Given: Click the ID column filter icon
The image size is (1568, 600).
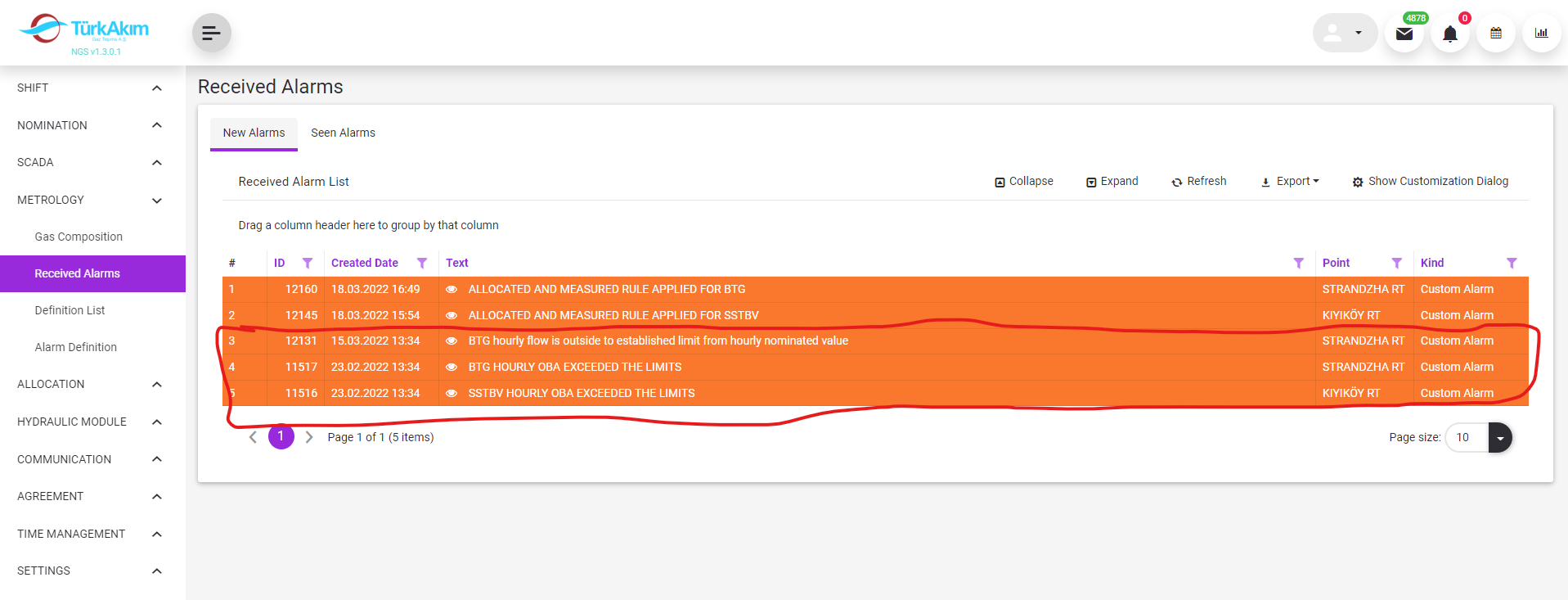Looking at the screenshot, I should (x=308, y=264).
